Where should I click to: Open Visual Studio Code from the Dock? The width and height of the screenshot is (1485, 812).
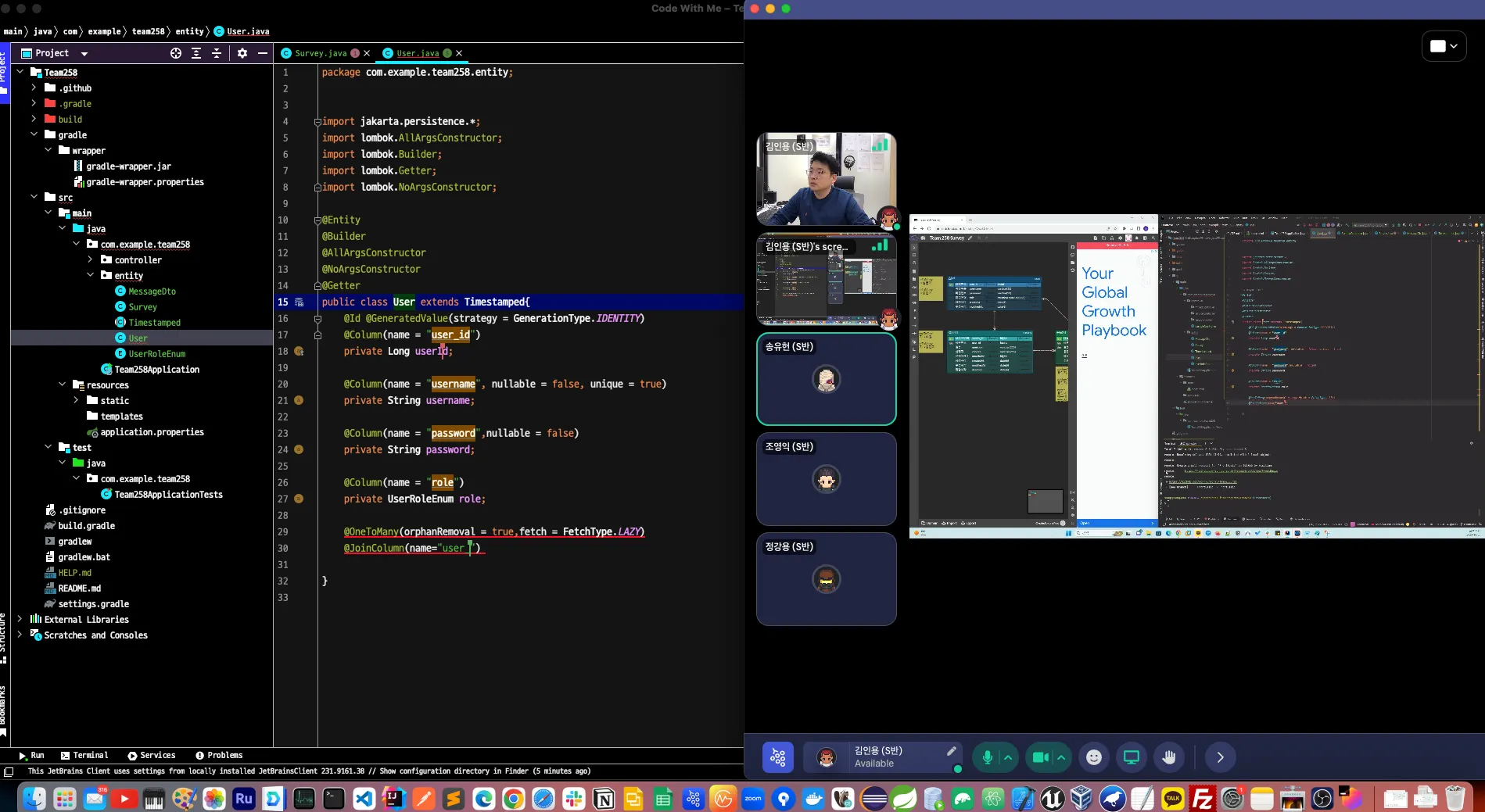pos(364,799)
